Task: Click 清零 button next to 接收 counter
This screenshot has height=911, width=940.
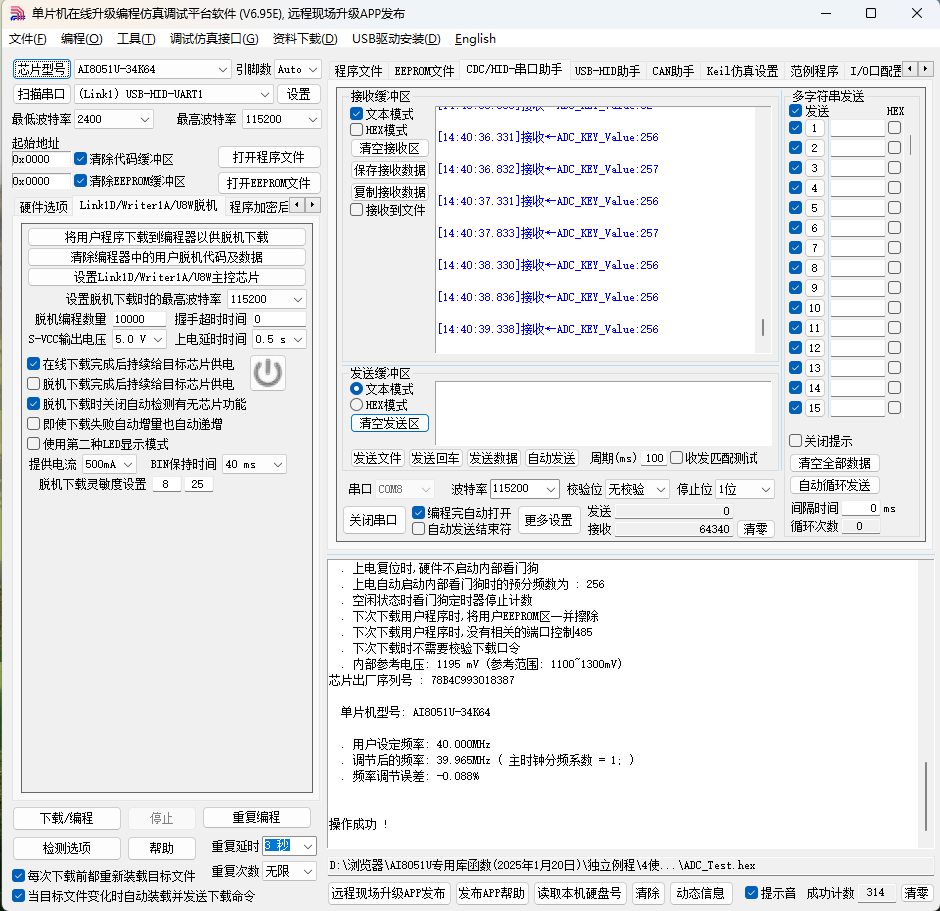Action: click(755, 529)
